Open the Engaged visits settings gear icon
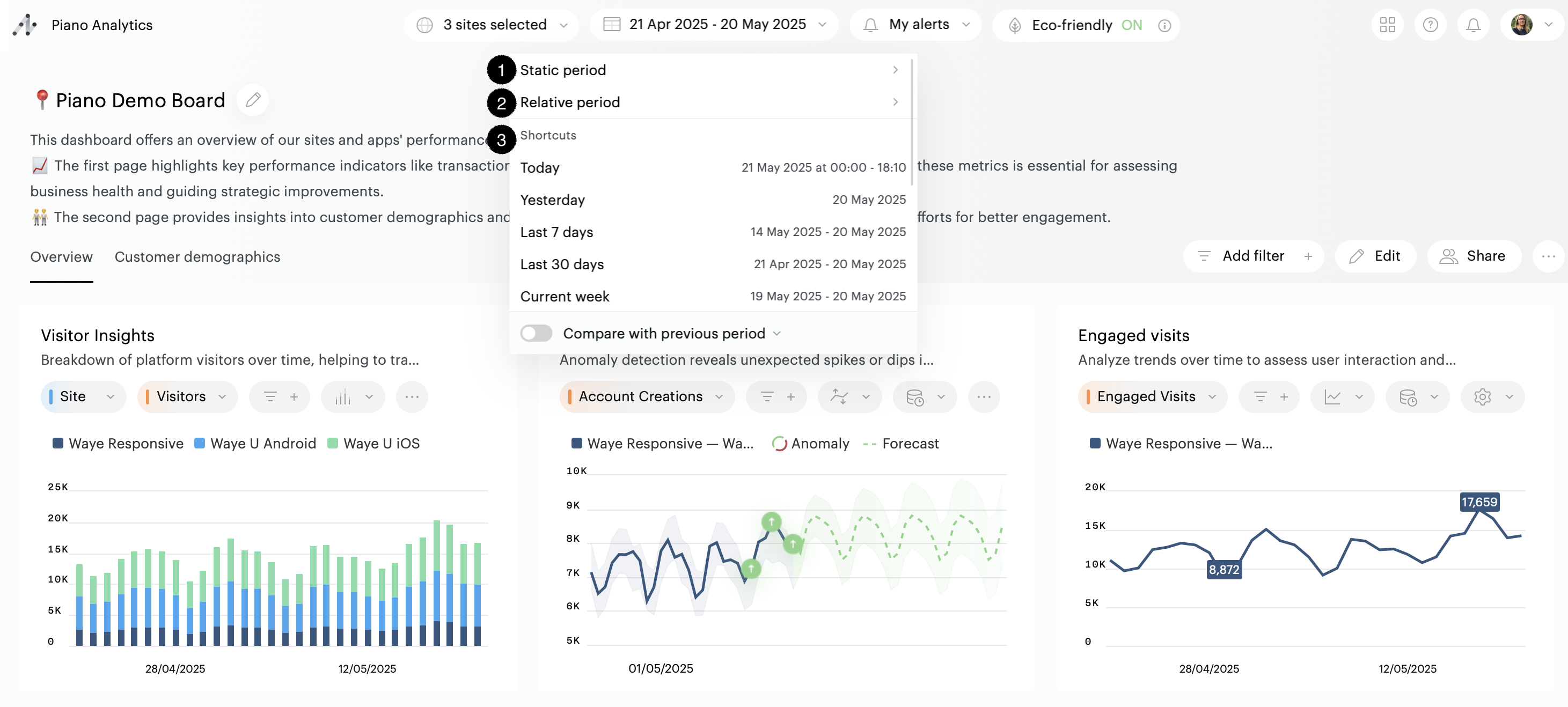The height and width of the screenshot is (707, 1568). click(1482, 397)
